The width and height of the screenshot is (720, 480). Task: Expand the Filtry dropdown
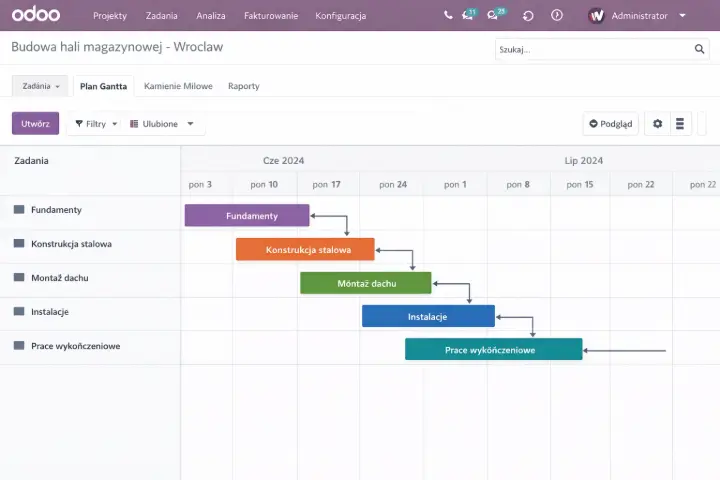tap(96, 124)
